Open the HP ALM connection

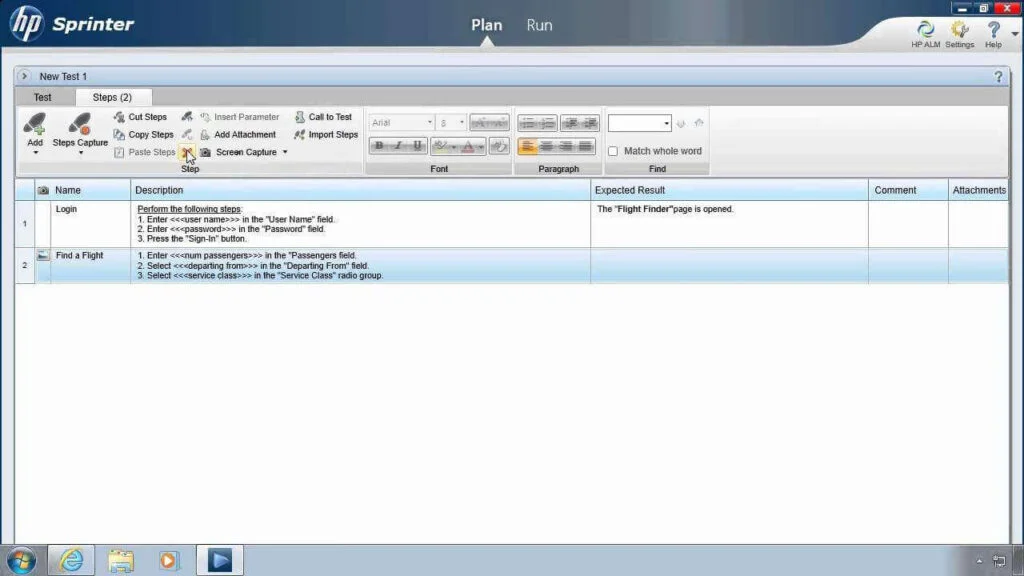point(925,34)
